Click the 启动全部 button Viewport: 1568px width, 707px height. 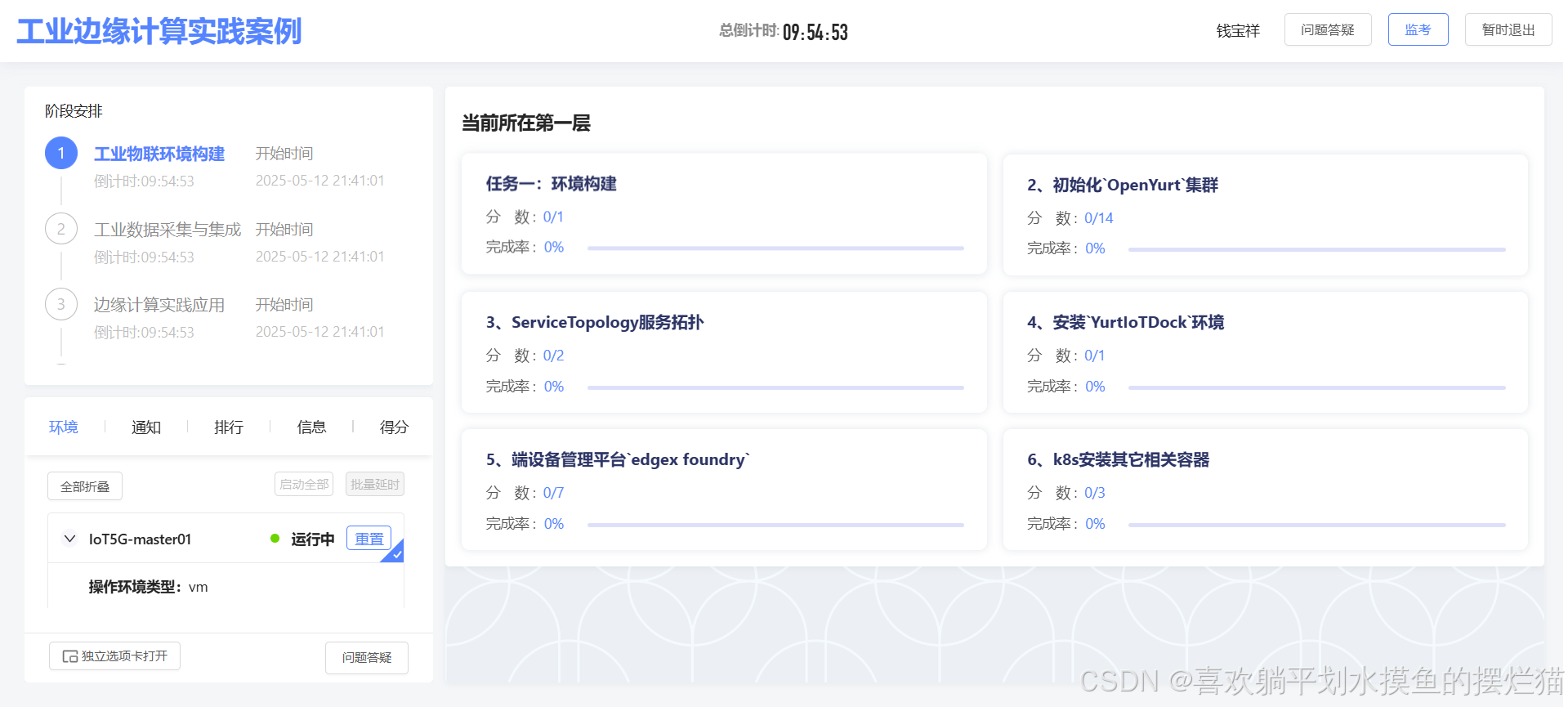pos(304,484)
